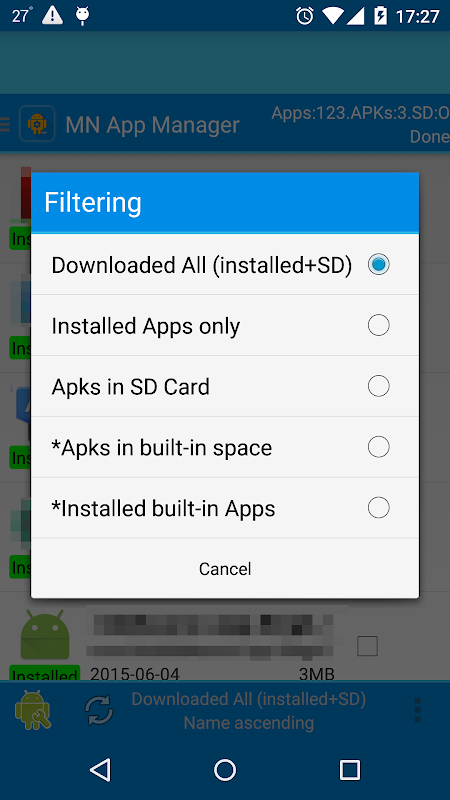Choose the Installed Apps only option
Viewport: 450px width, 800px height.
[x=225, y=326]
